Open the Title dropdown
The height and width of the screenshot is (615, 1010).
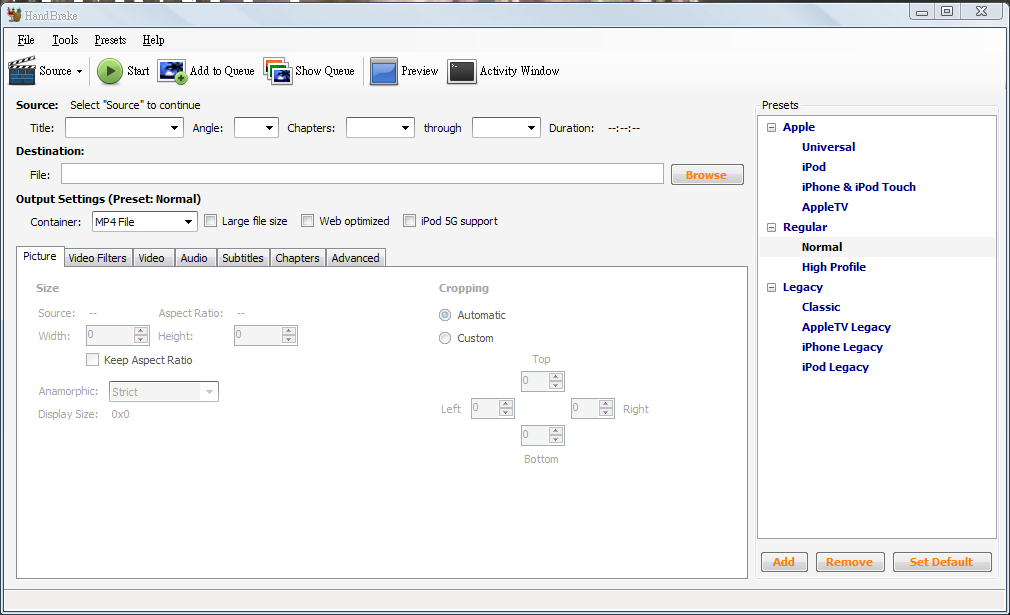pos(124,128)
